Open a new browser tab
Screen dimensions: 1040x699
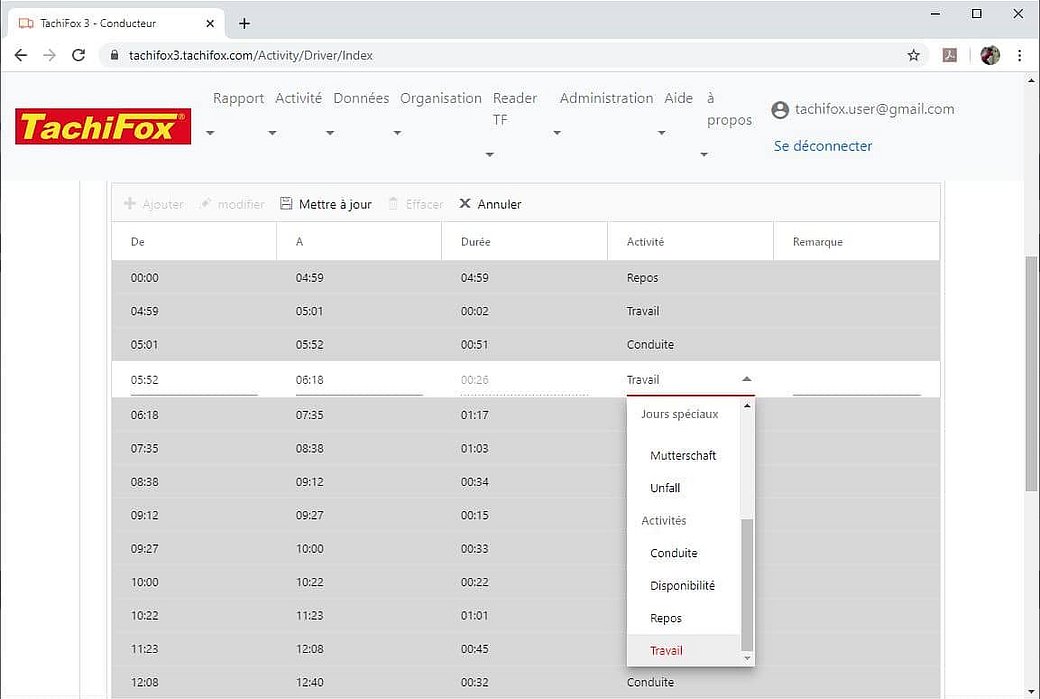(244, 23)
